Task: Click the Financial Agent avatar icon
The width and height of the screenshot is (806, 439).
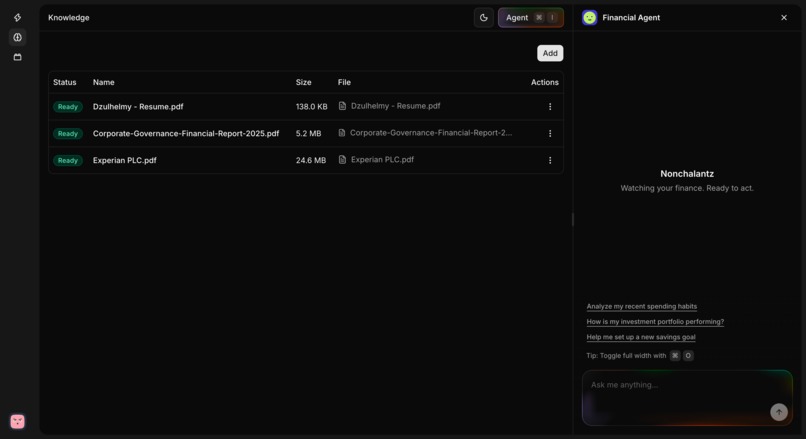Action: coord(590,17)
